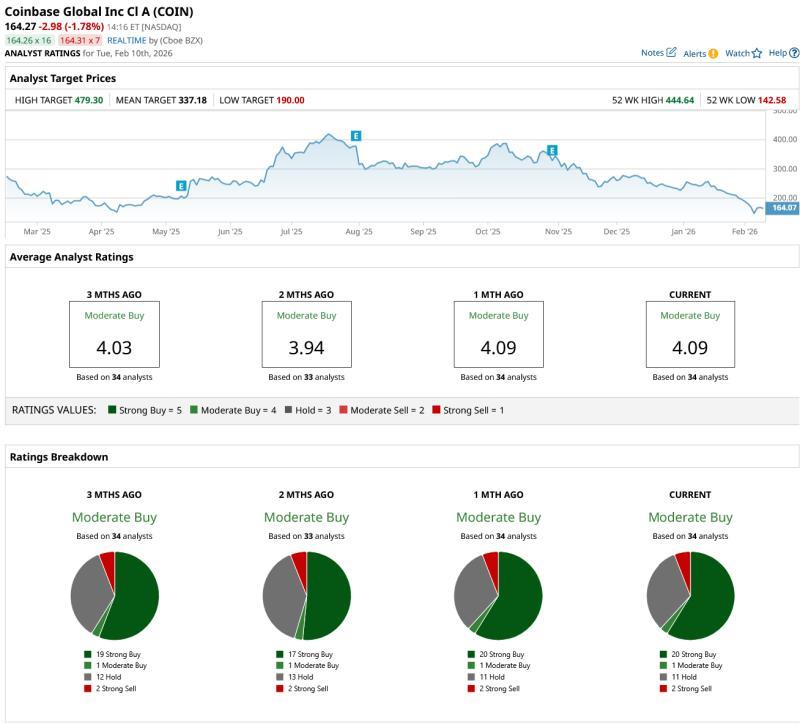Click the 164.07 current price label on chart

click(x=784, y=208)
